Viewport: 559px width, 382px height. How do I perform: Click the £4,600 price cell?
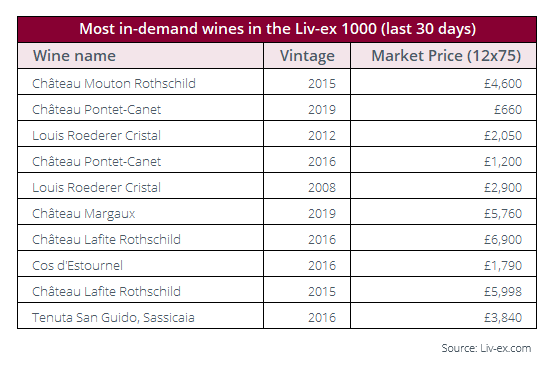tap(443, 83)
